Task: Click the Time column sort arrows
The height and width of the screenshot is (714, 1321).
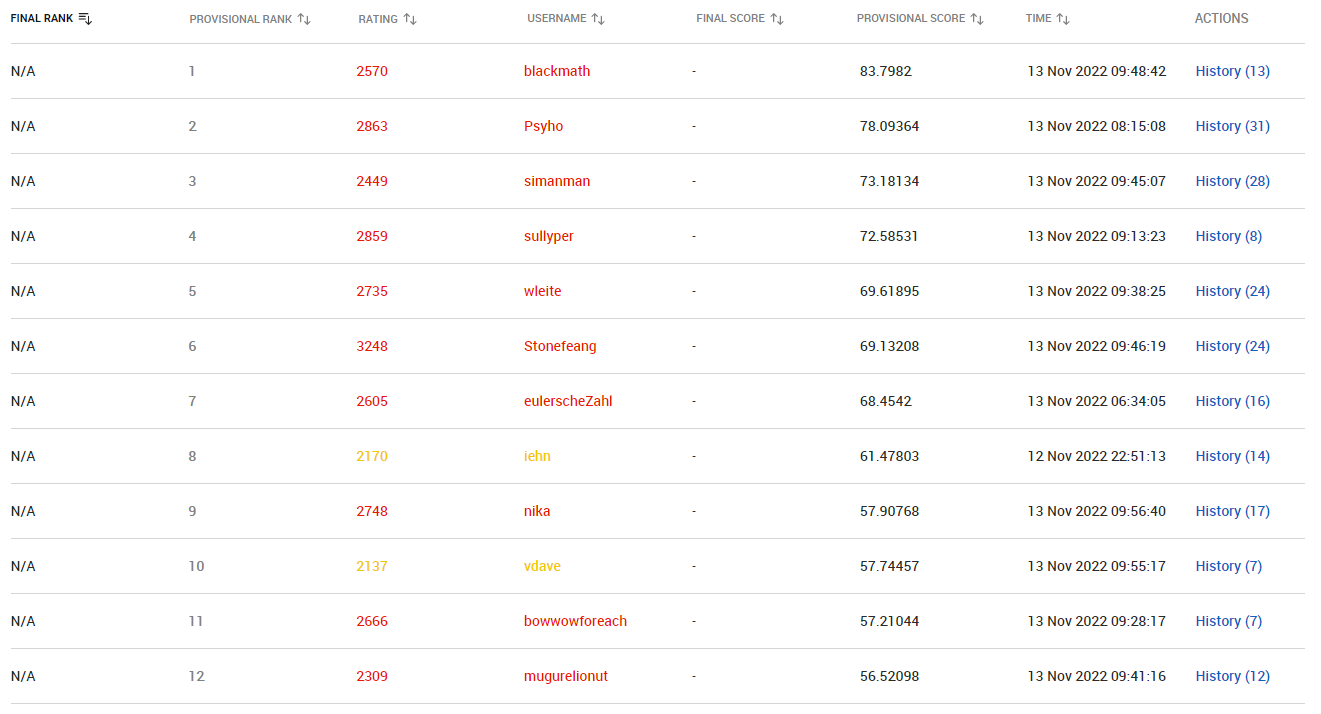Action: (x=1063, y=19)
